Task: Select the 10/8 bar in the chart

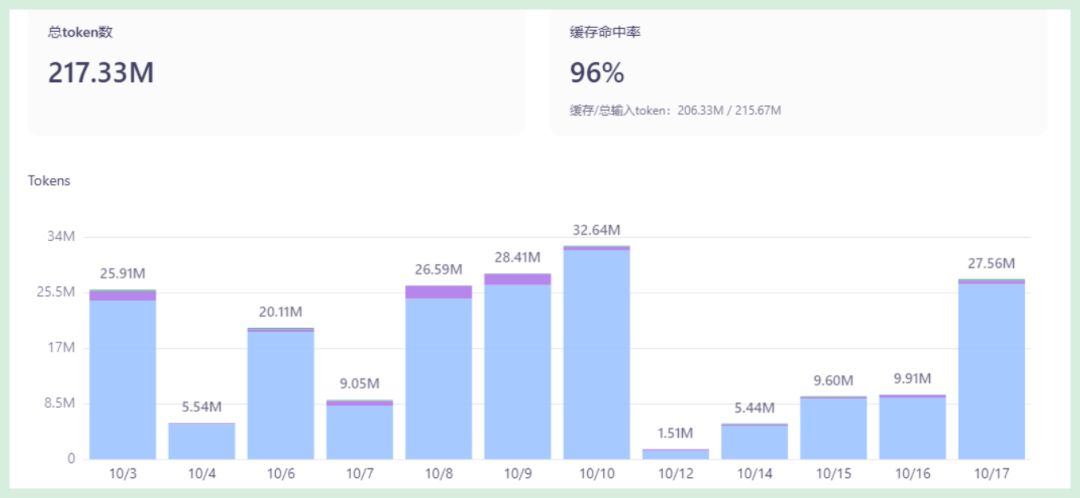Action: click(x=439, y=373)
